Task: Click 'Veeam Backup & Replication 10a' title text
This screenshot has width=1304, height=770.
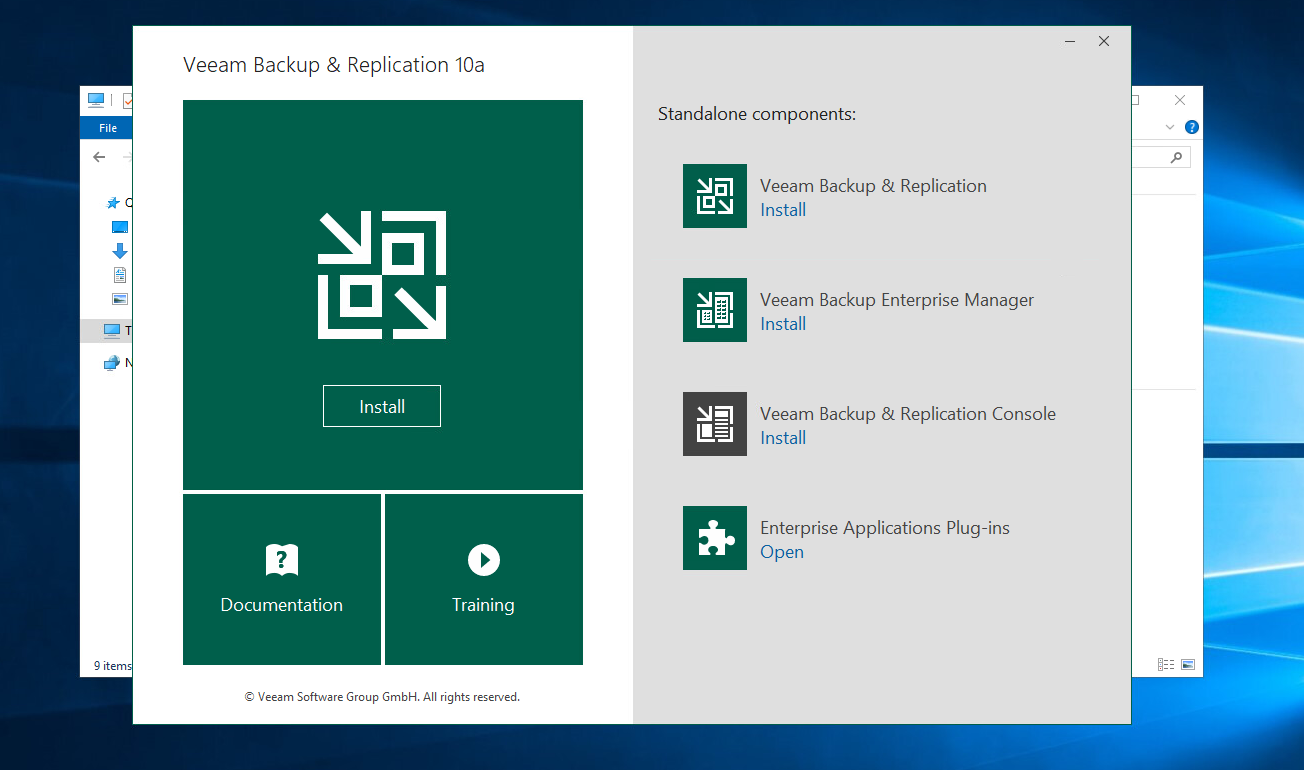Action: [334, 65]
